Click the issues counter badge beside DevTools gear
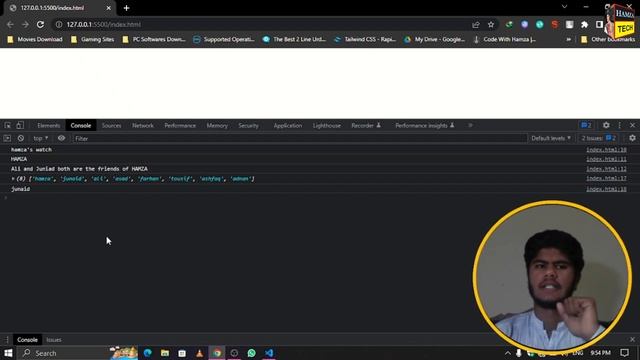The width and height of the screenshot is (640, 360). point(586,125)
